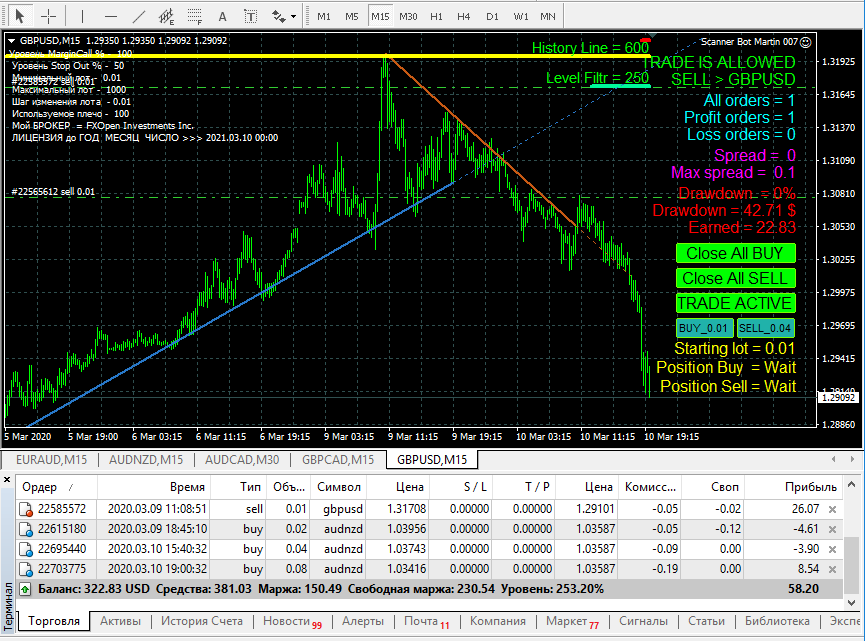Select the Crosshair tool
Image resolution: width=865 pixels, height=641 pixels.
tap(49, 16)
